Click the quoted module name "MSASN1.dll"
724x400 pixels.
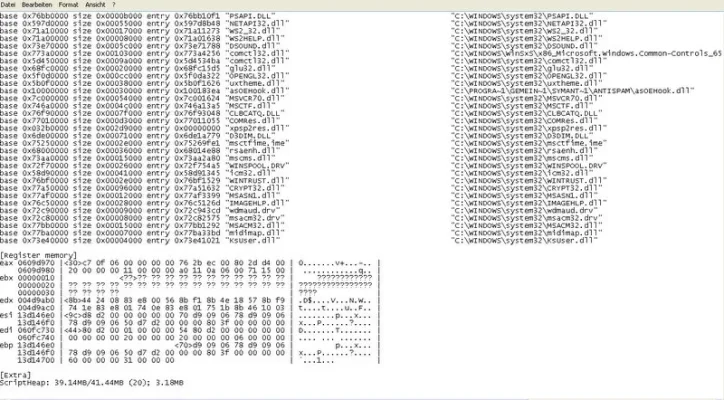tap(253, 195)
